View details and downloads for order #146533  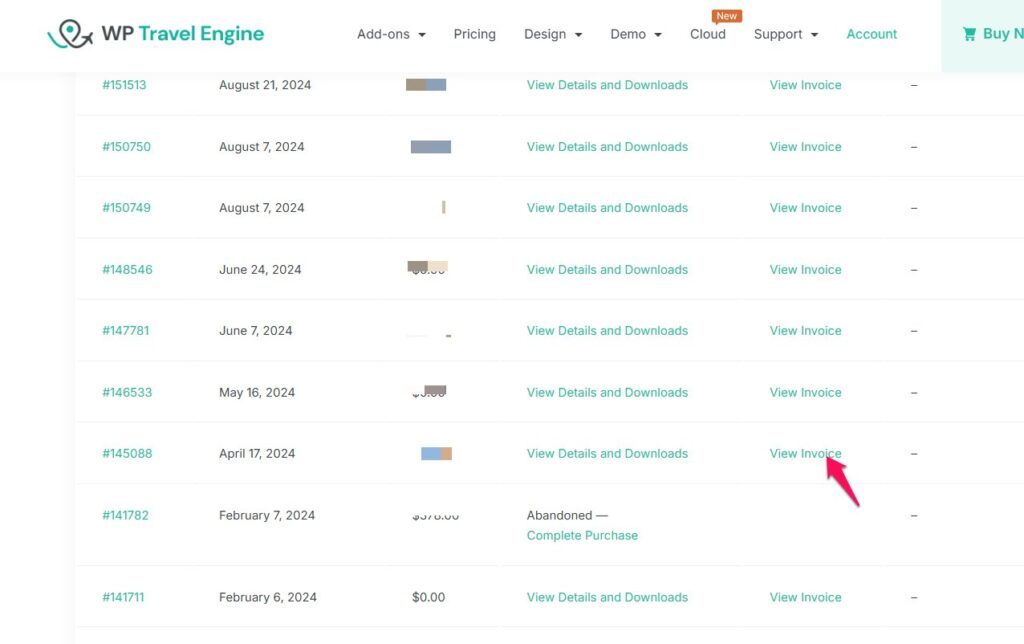pos(607,393)
